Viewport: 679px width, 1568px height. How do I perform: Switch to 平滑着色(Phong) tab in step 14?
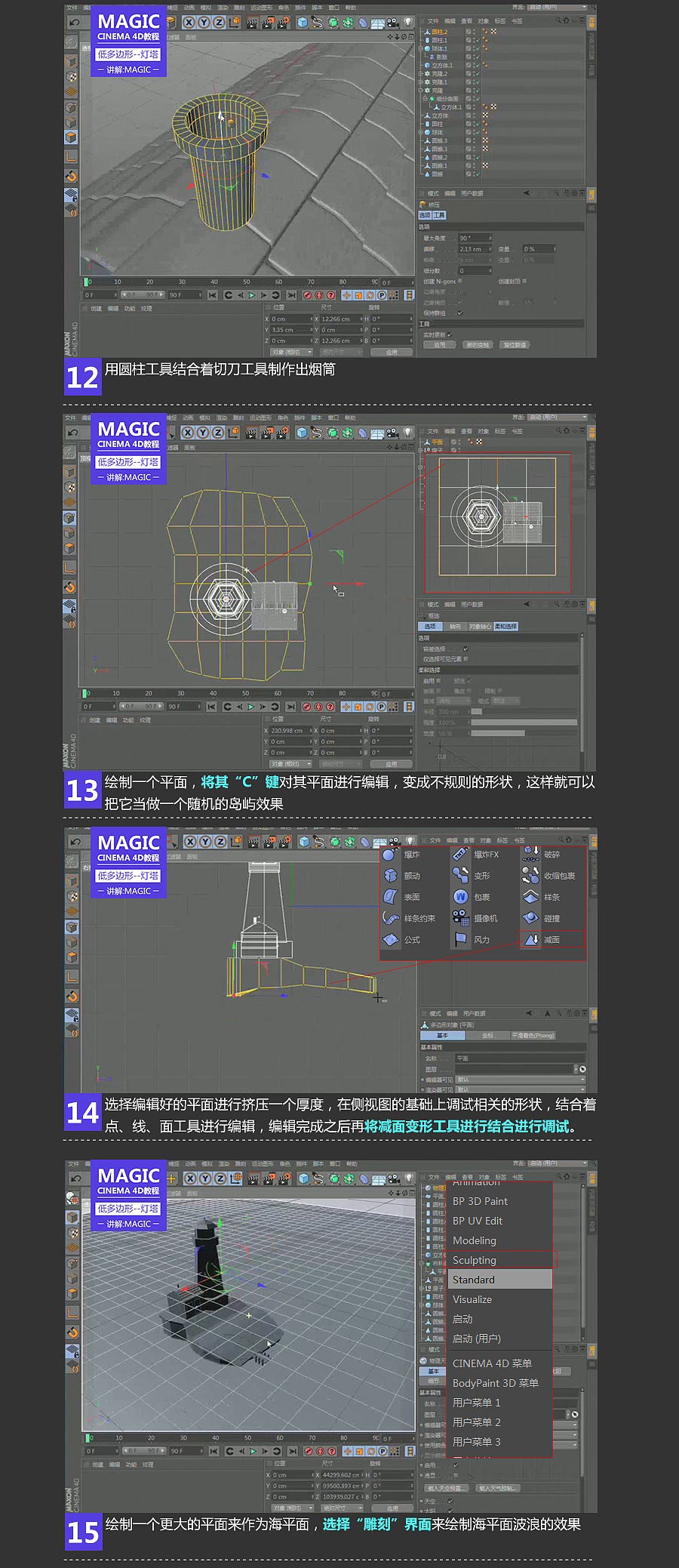point(533,1036)
